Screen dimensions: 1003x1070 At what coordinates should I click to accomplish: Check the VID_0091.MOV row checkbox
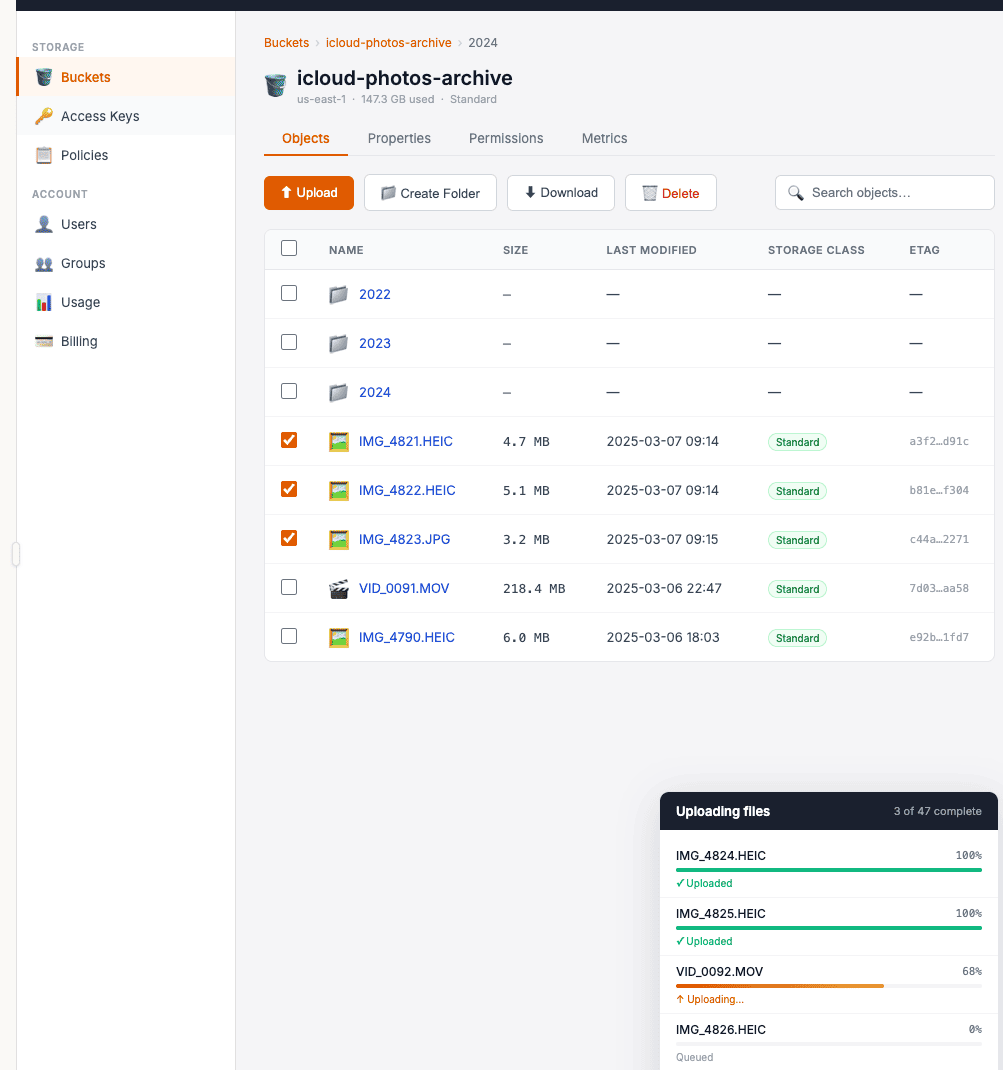click(289, 587)
